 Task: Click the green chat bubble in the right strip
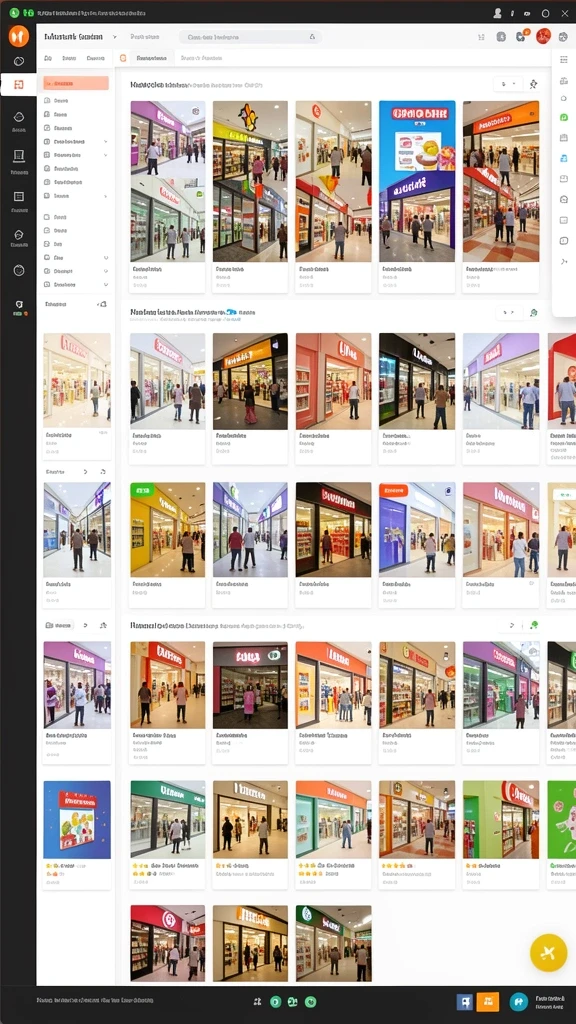pos(564,118)
